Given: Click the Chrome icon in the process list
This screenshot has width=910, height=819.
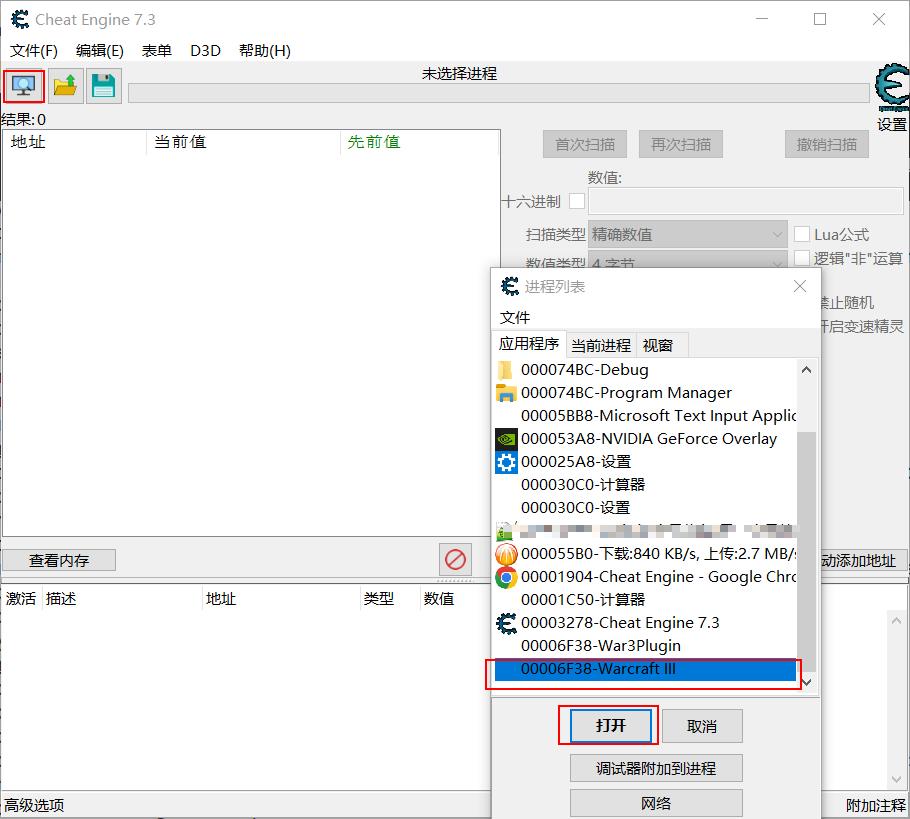Looking at the screenshot, I should (x=506, y=577).
